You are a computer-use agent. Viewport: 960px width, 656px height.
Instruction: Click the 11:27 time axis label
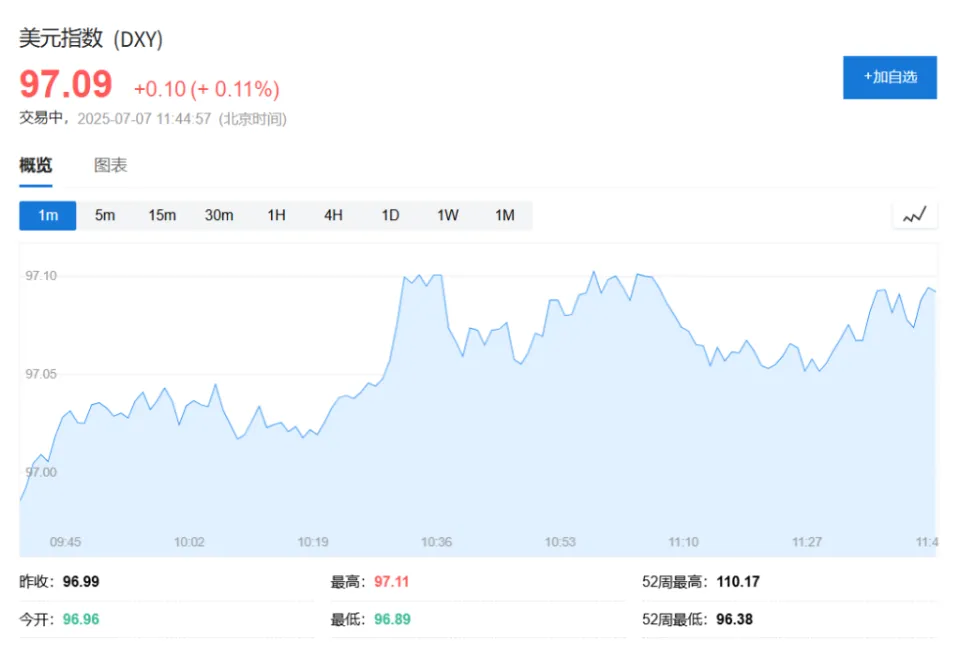click(807, 542)
